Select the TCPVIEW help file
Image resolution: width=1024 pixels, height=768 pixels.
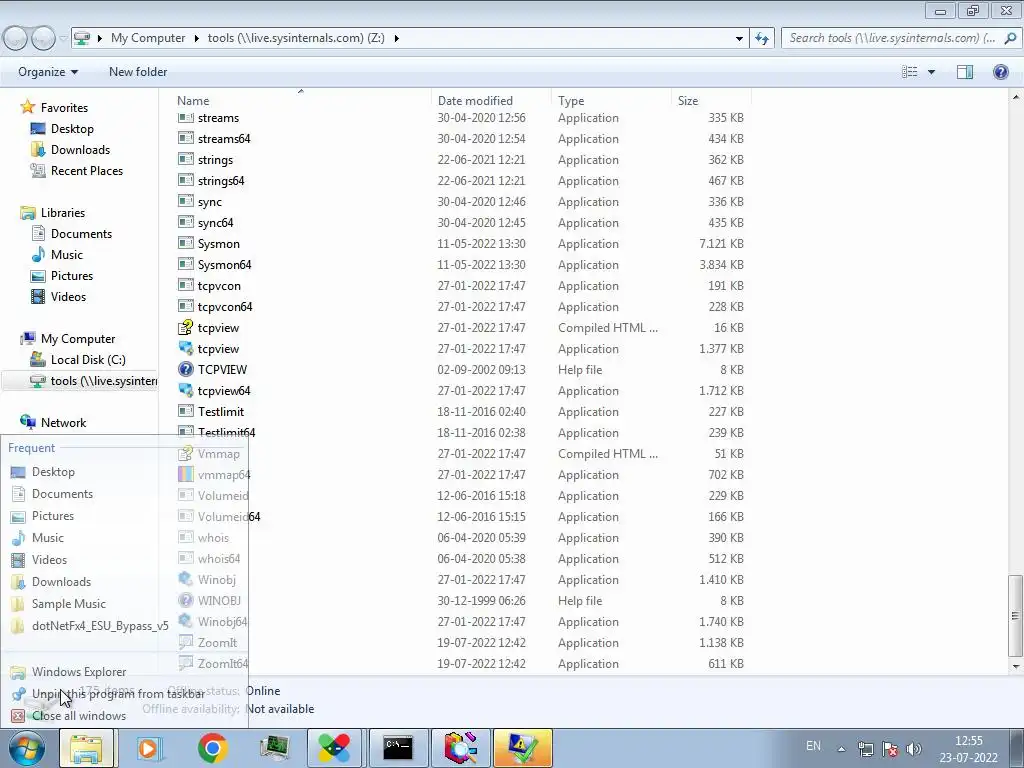(x=222, y=370)
